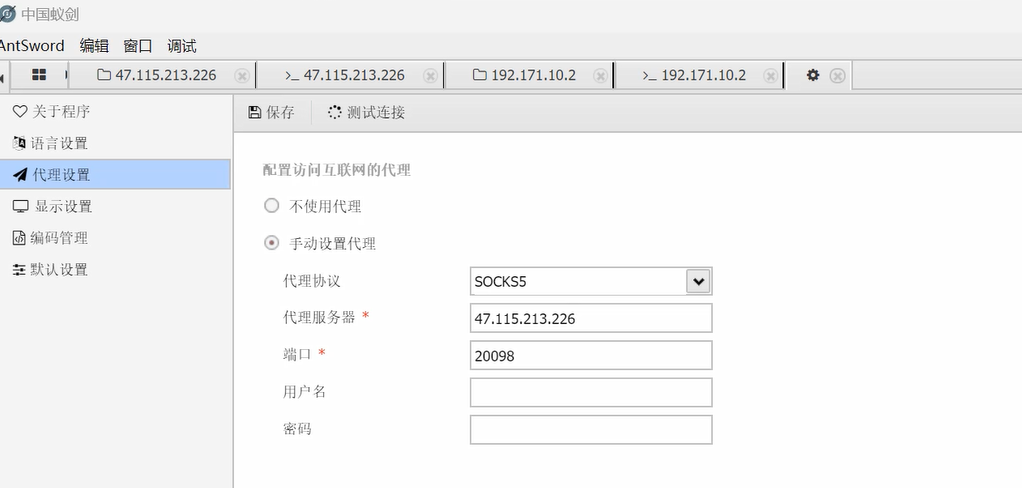Click the 配置访问互联网的代理 heading text
This screenshot has height=488, width=1022.
tap(337, 170)
